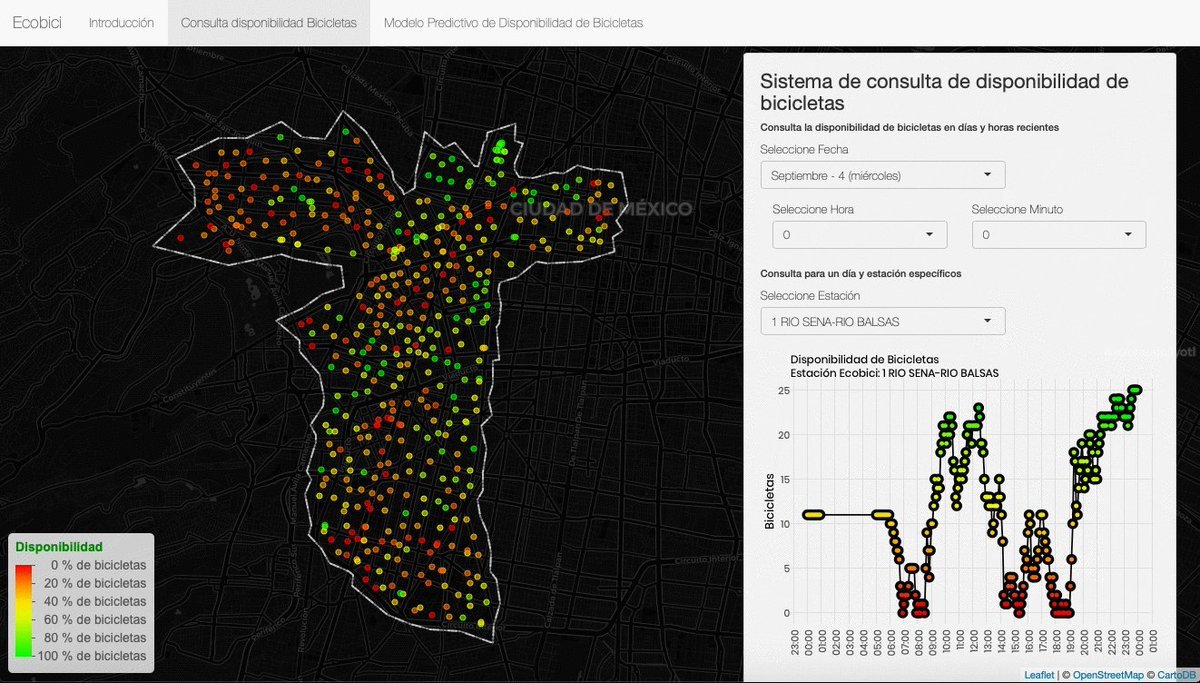Click the Ecobici brand name in navbar

tap(37, 22)
